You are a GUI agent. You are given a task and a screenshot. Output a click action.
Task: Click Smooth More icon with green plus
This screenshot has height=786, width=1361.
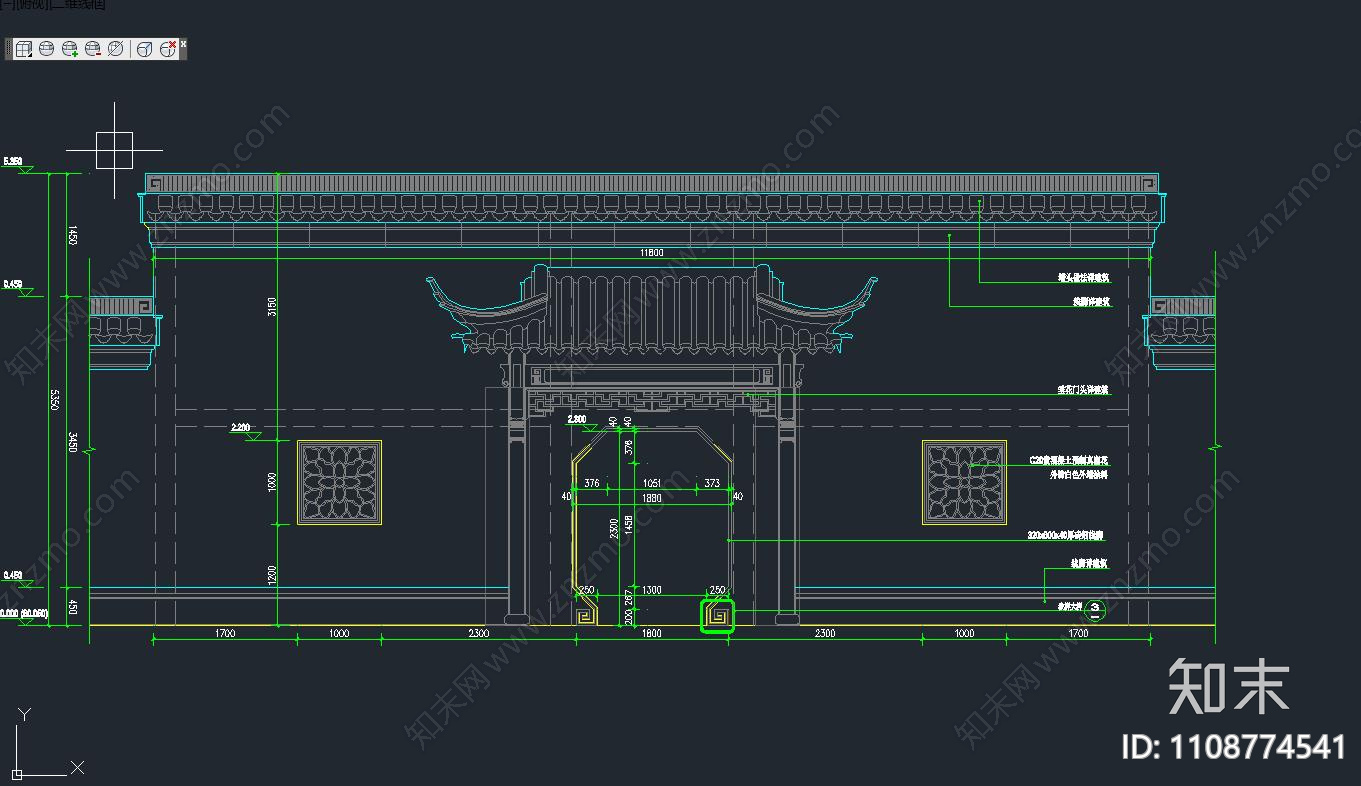point(70,49)
